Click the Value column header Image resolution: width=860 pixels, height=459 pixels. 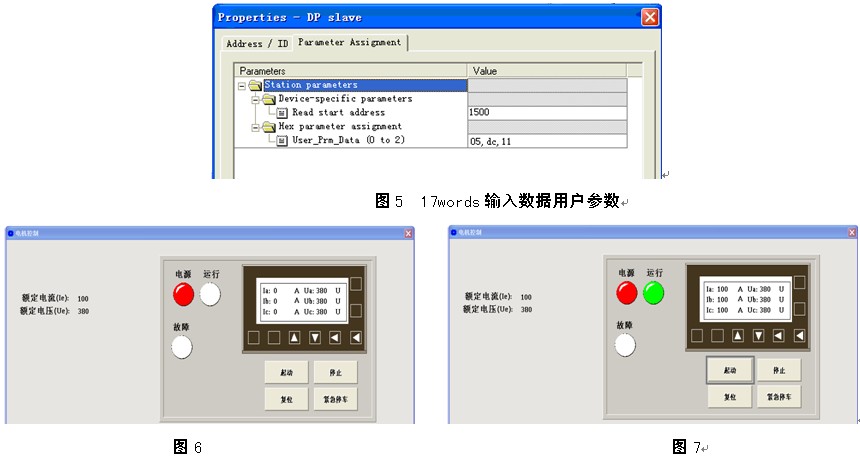click(546, 71)
